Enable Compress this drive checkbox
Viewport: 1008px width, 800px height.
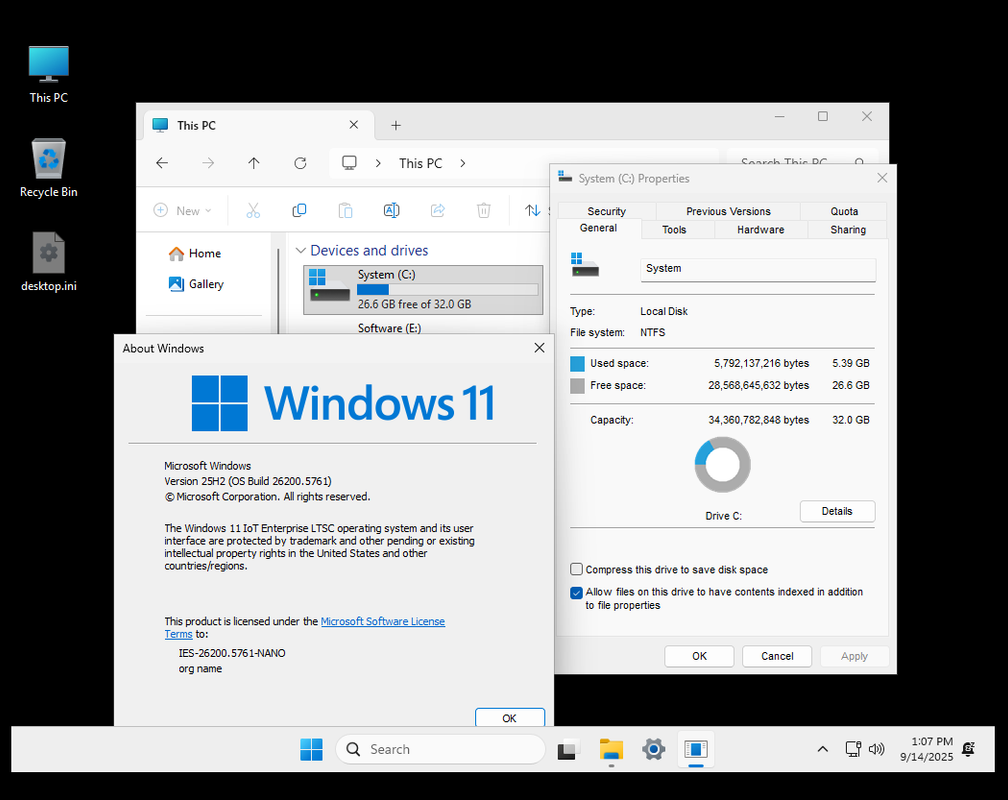[577, 569]
